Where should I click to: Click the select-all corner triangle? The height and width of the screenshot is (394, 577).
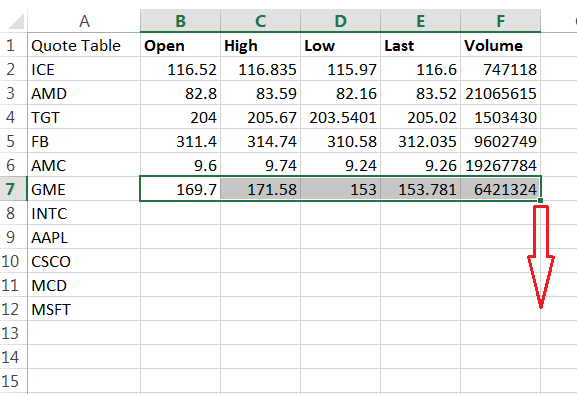(16, 21)
